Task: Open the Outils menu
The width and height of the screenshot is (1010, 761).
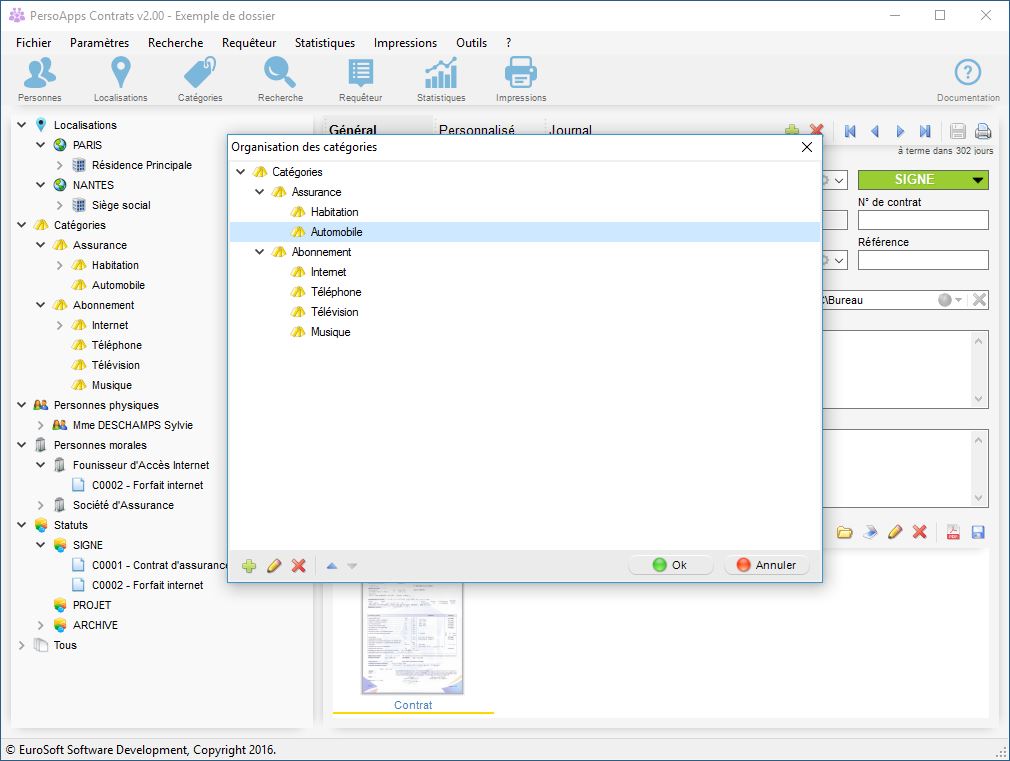Action: click(x=471, y=43)
